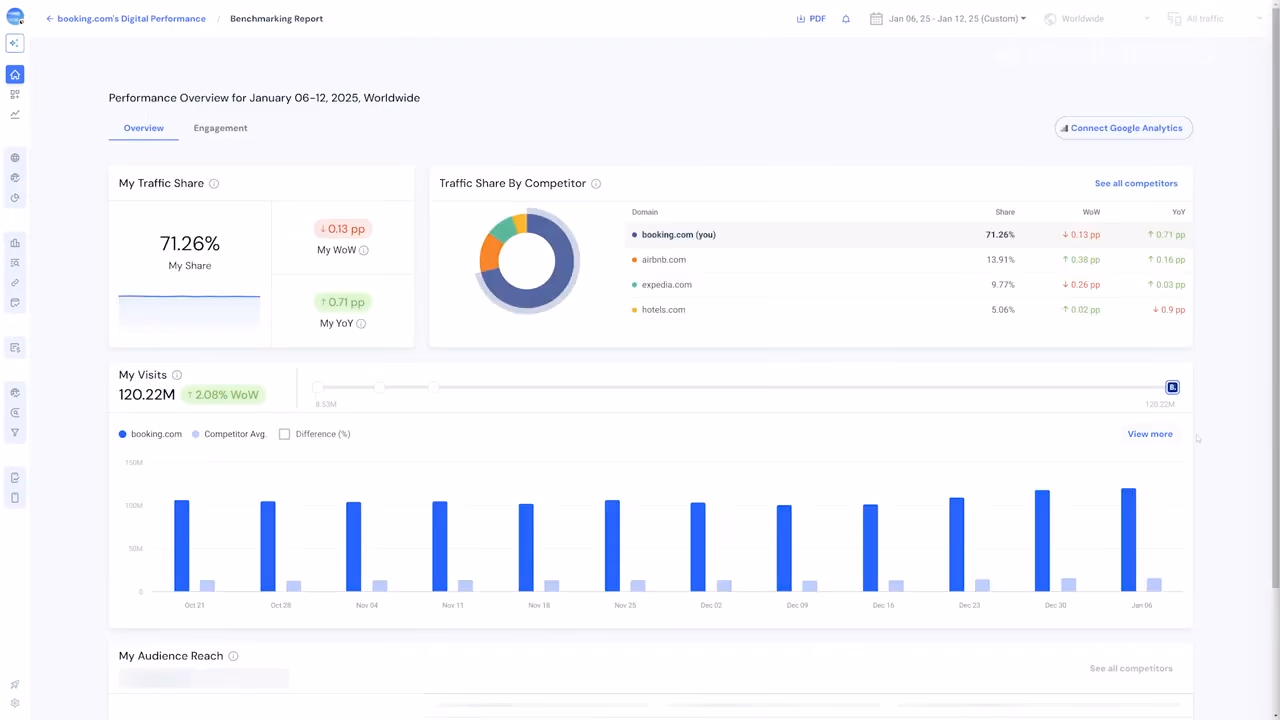Open the credit card icon in sidebar
This screenshot has width=1280, height=720.
pos(15,302)
